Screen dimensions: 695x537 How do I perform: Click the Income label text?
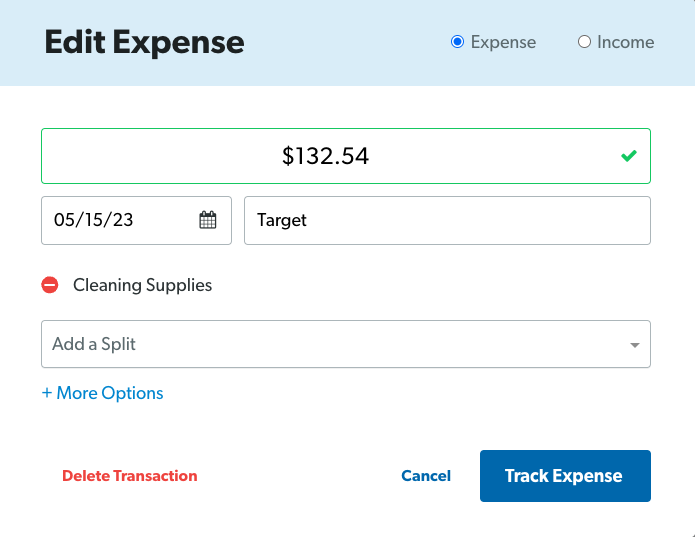click(625, 42)
